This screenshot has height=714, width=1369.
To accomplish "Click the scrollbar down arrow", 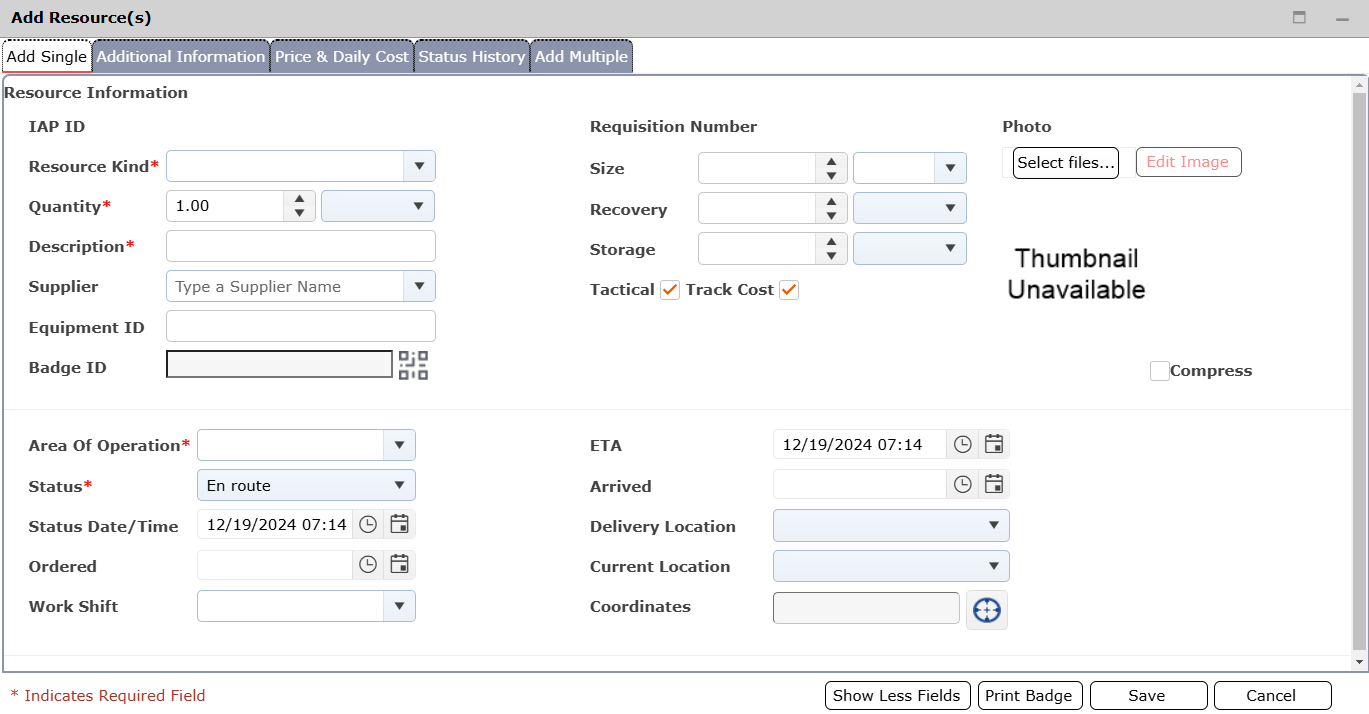I will click(1358, 662).
